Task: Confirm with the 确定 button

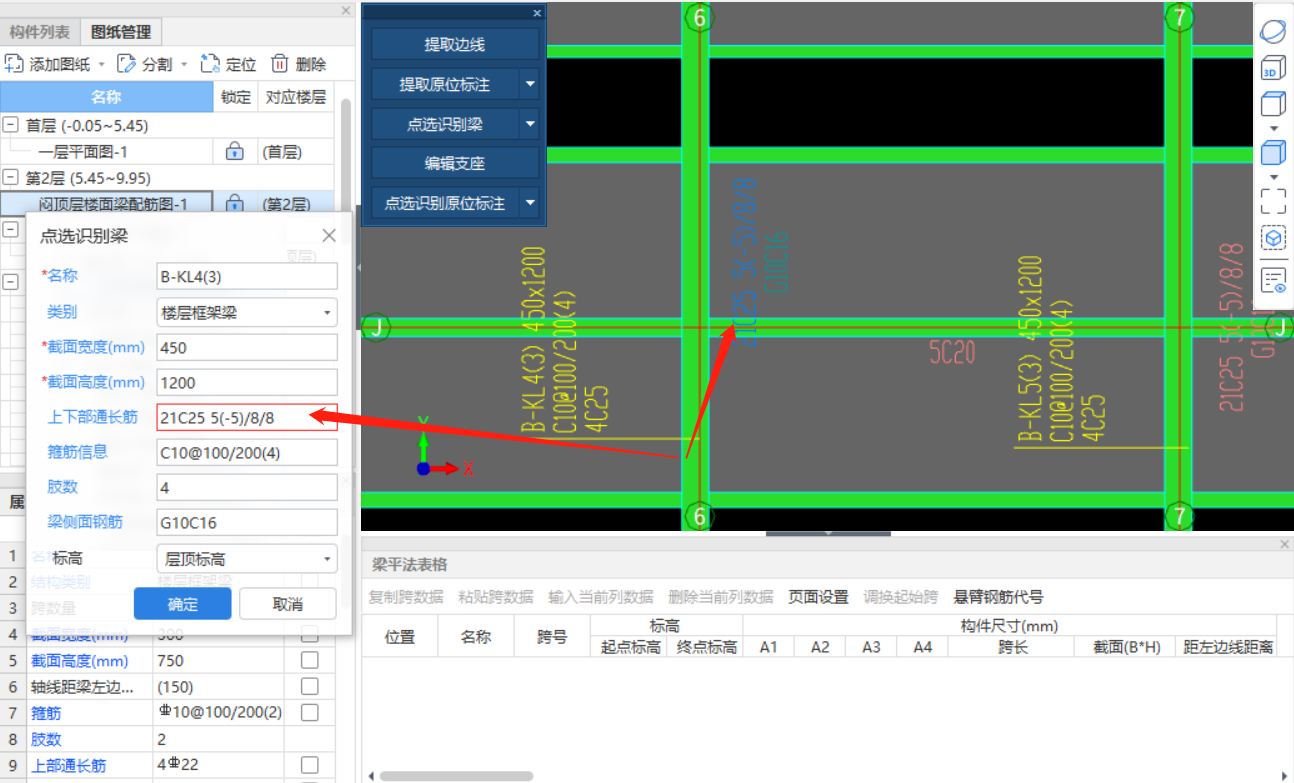Action: [183, 604]
